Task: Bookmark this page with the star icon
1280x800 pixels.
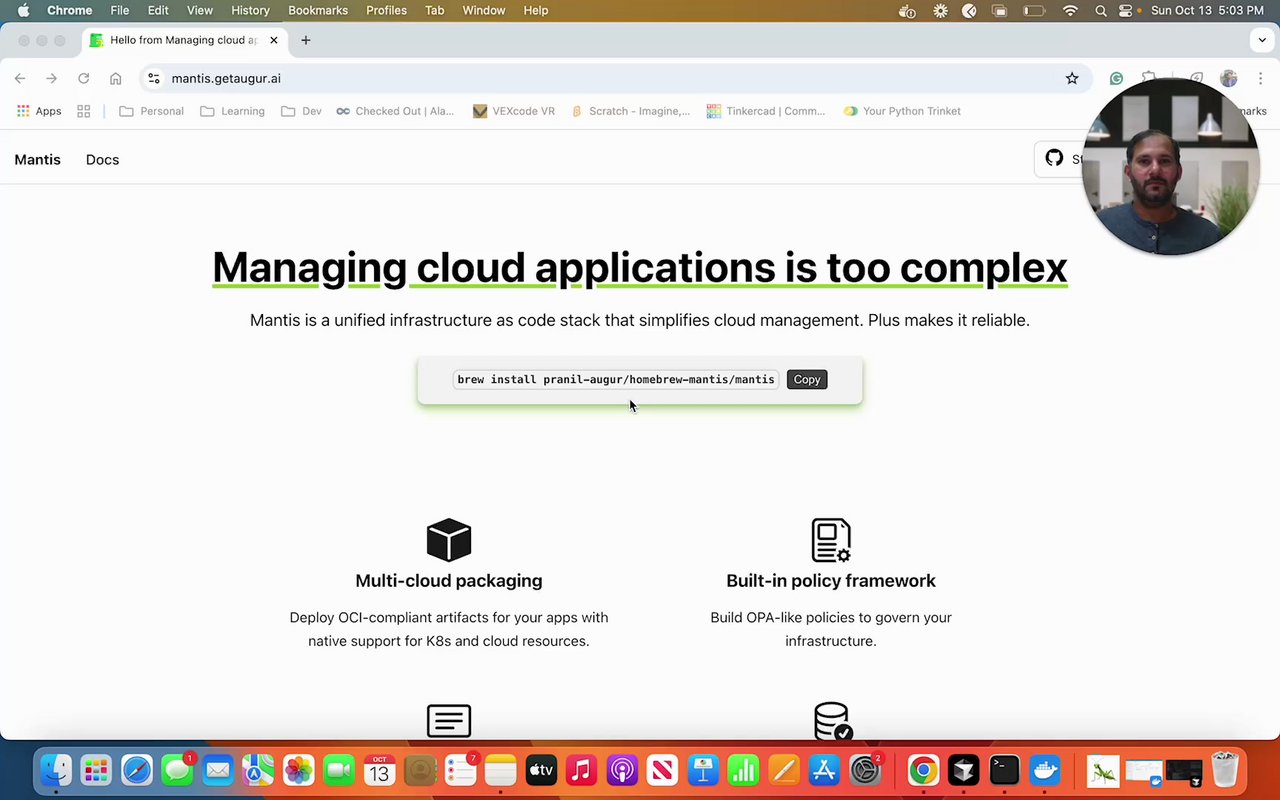Action: [1072, 78]
